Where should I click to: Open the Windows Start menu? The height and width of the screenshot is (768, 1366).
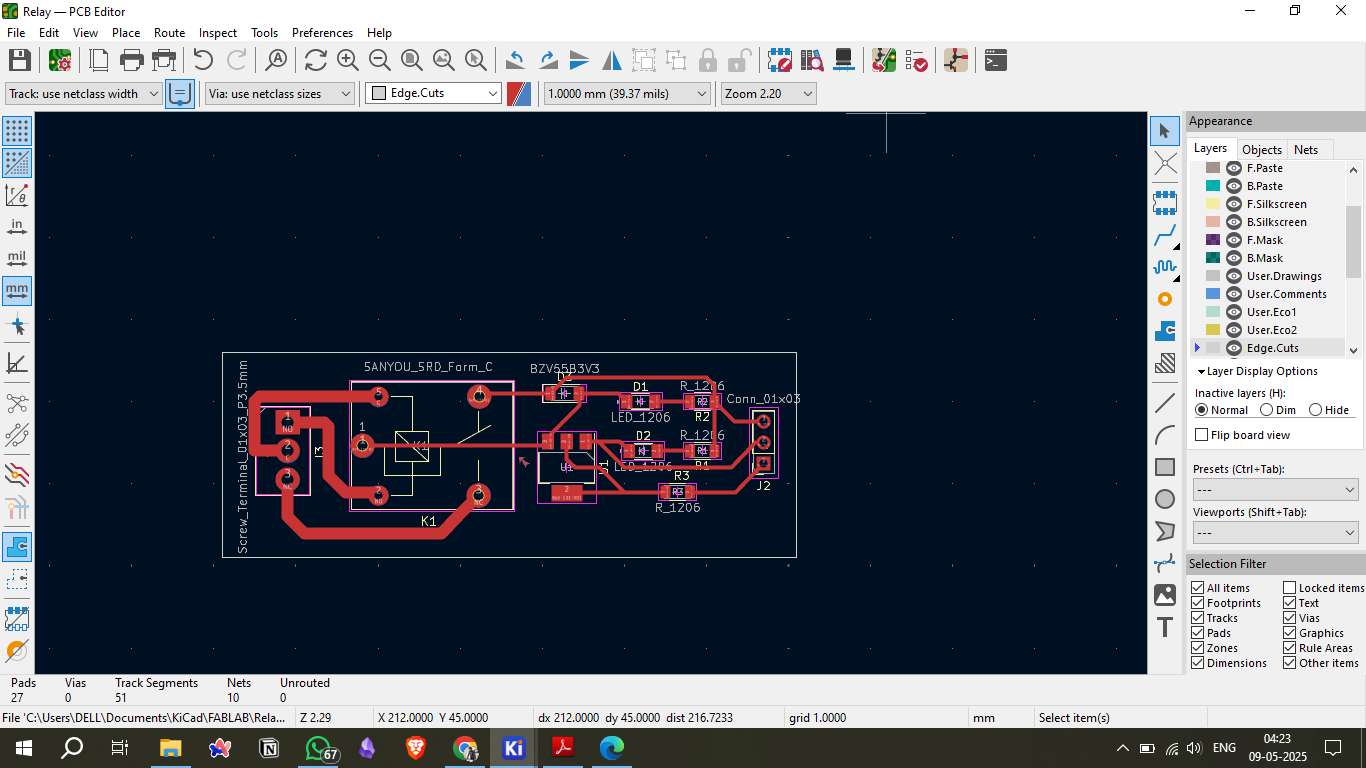23,748
